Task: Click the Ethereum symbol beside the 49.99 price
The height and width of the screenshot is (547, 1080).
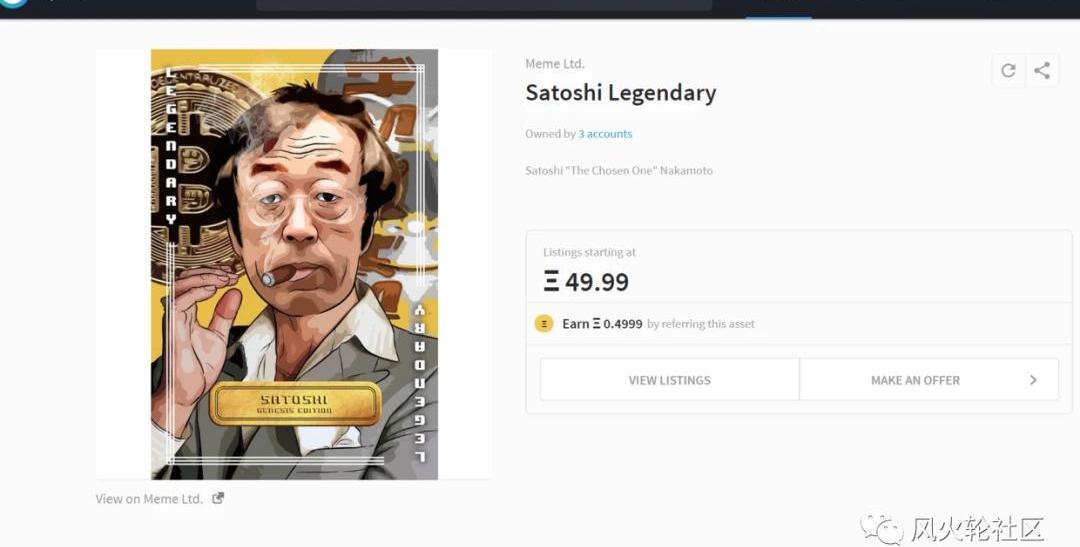Action: 551,281
